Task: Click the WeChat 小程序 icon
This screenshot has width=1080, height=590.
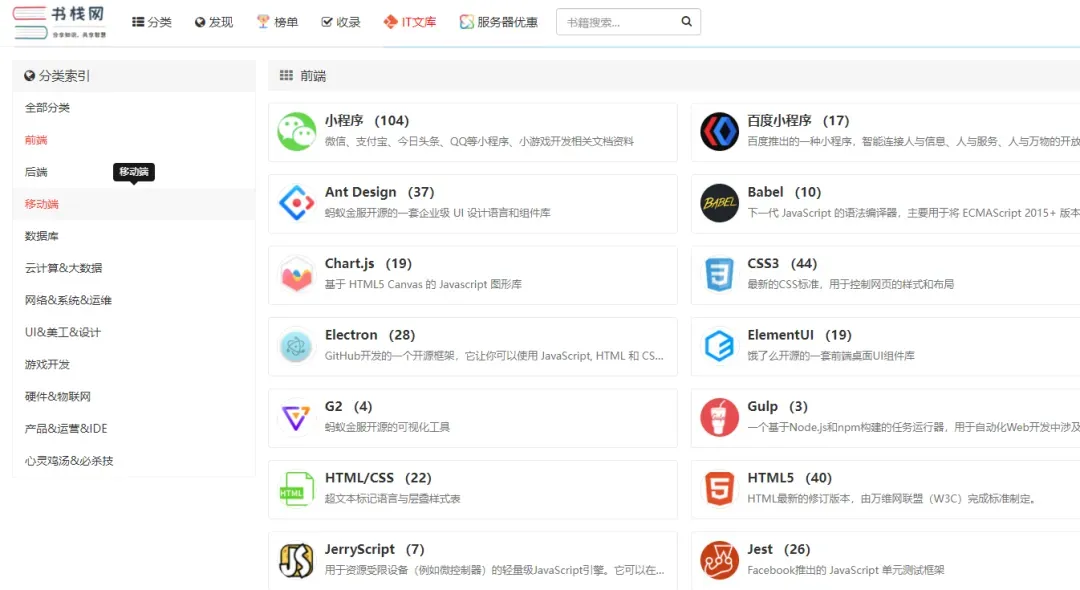Action: tap(296, 131)
